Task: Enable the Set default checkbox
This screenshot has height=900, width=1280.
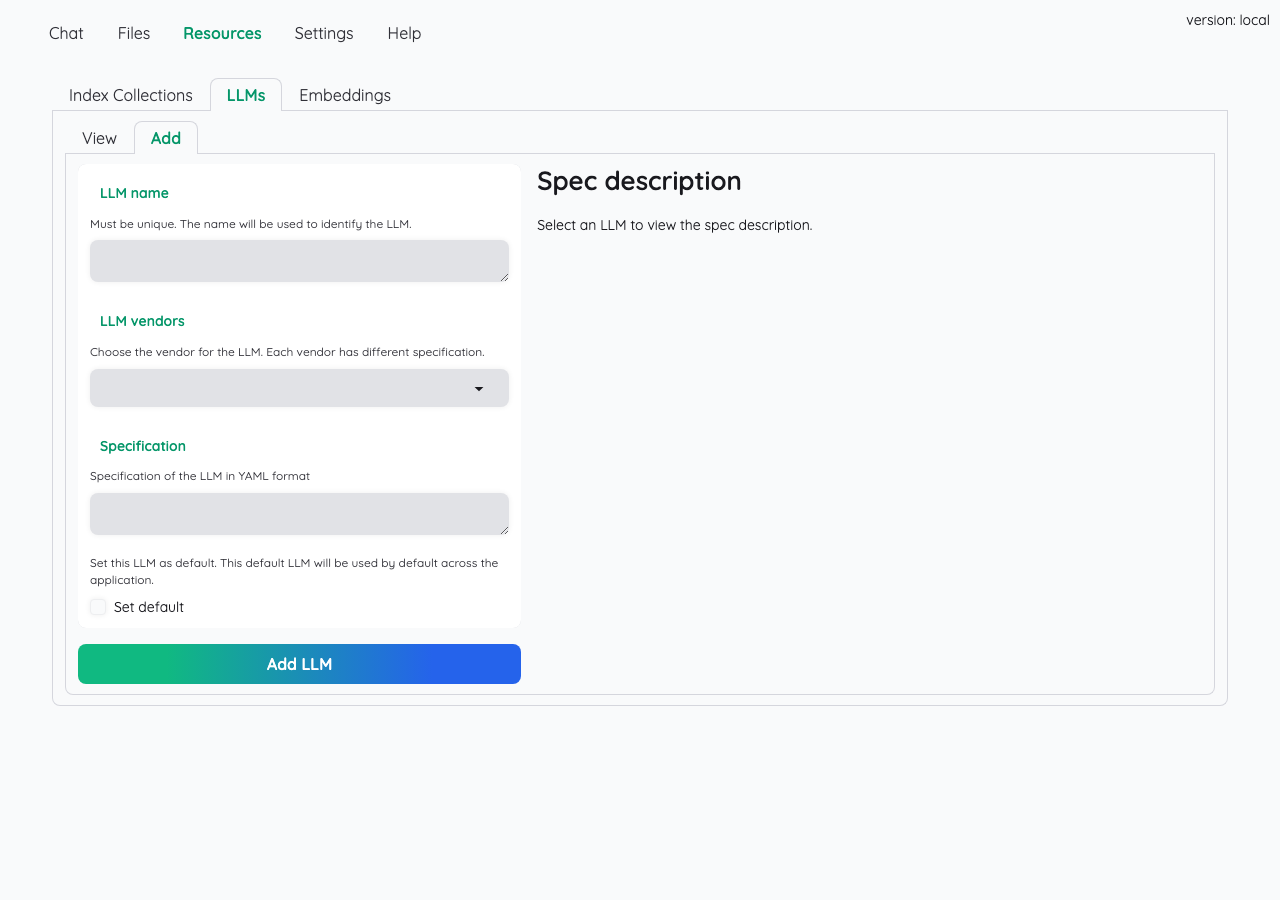Action: pyautogui.click(x=98, y=607)
